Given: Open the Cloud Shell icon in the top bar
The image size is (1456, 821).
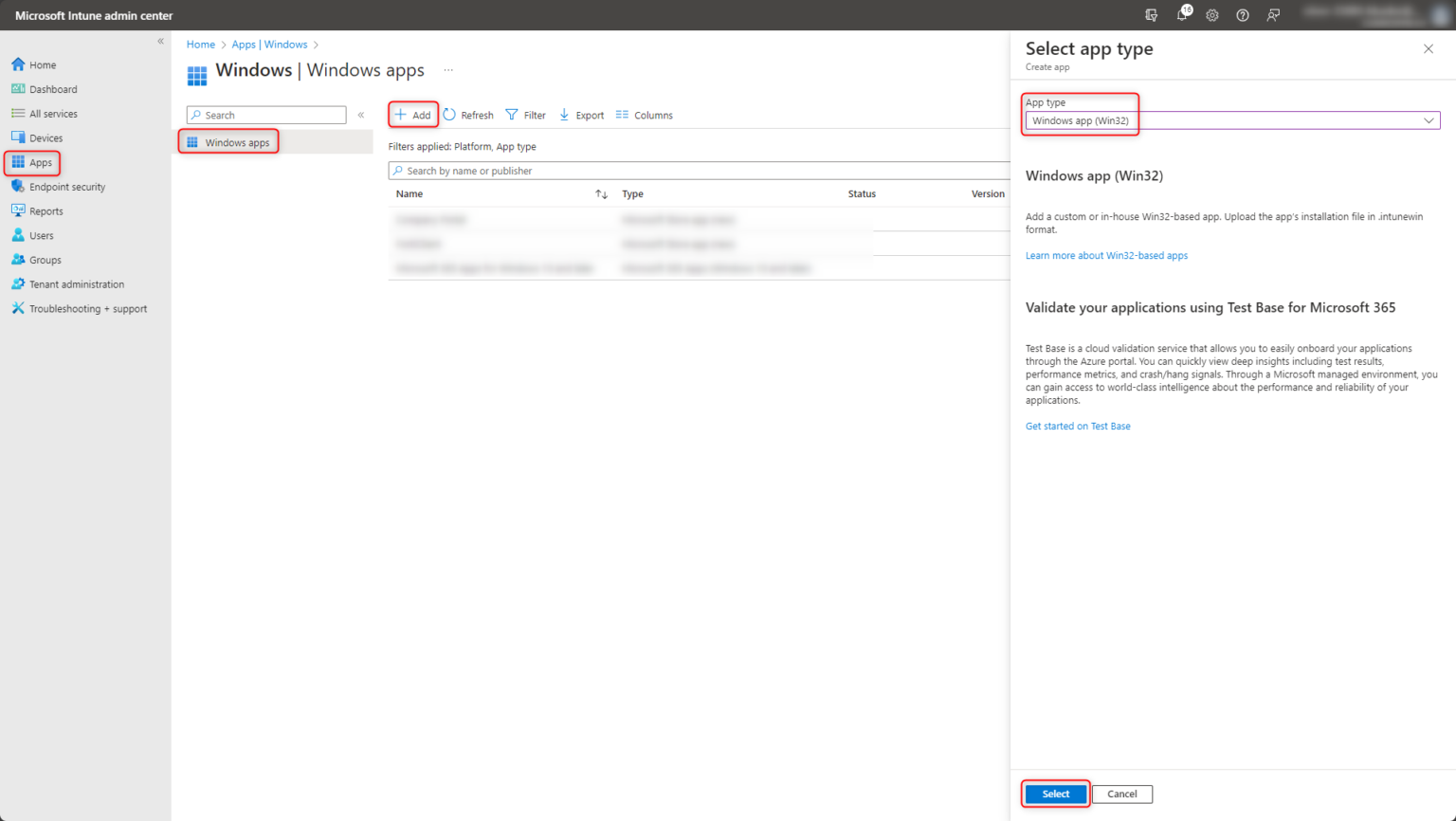Looking at the screenshot, I should pos(1152,15).
